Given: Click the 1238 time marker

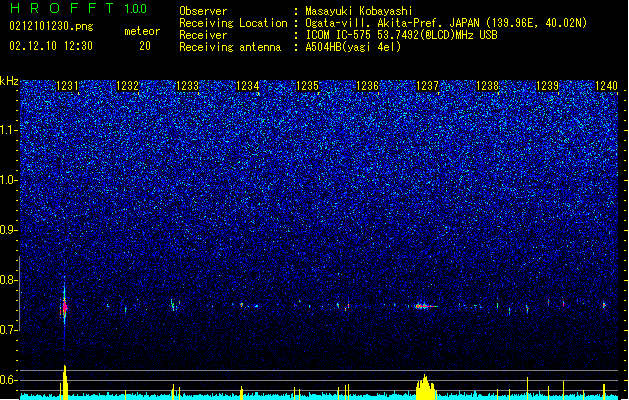Looking at the screenshot, I should coord(487,86).
